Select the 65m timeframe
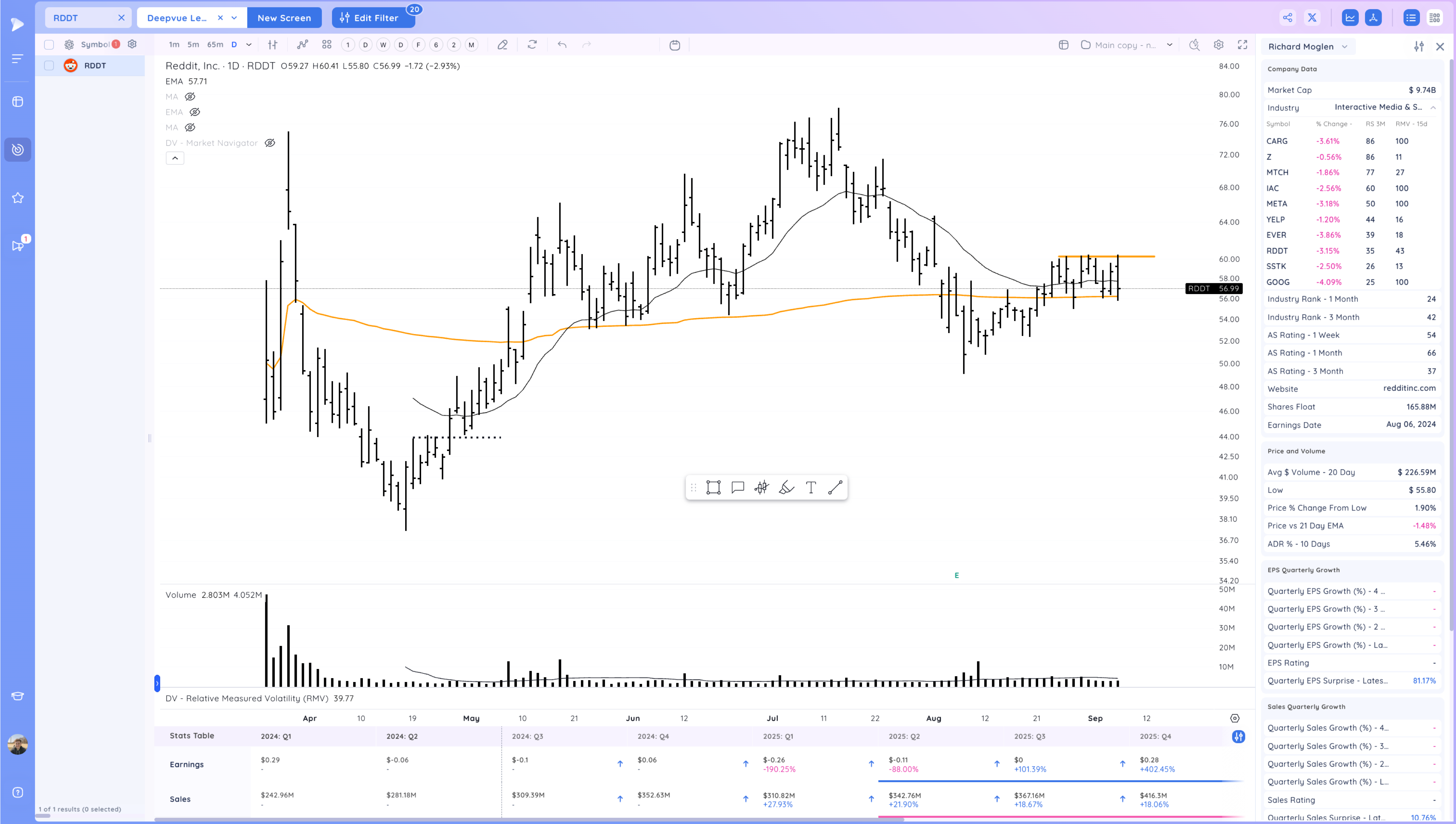Viewport: 1456px width, 824px height. (214, 45)
